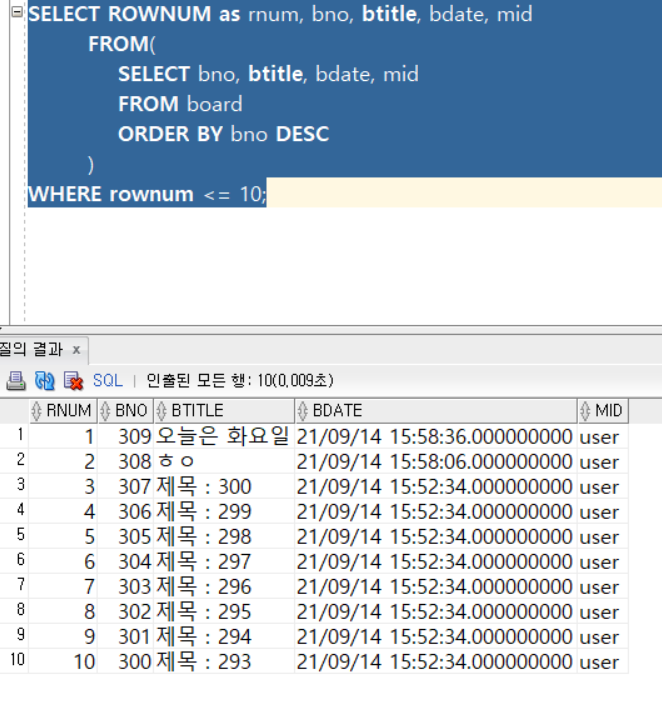
Task: Click 'SELECT bno, btitle, bdate, mid' inner line
Action: pyautogui.click(x=268, y=74)
